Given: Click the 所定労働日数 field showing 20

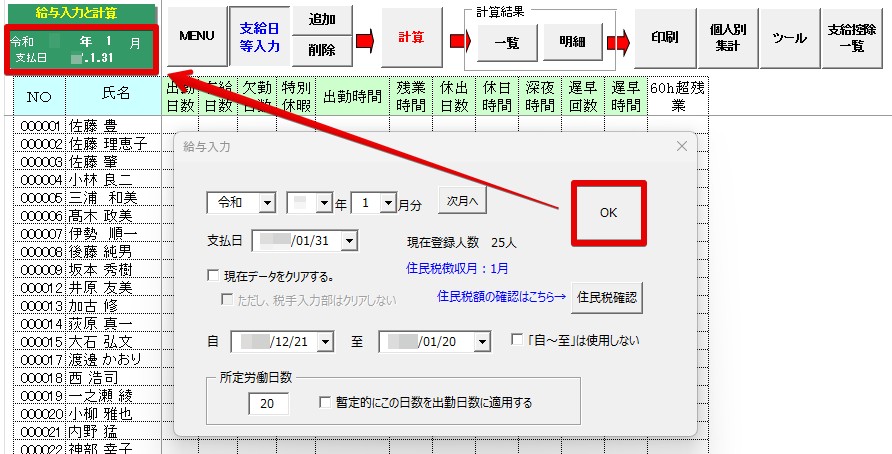Looking at the screenshot, I should (x=267, y=403).
